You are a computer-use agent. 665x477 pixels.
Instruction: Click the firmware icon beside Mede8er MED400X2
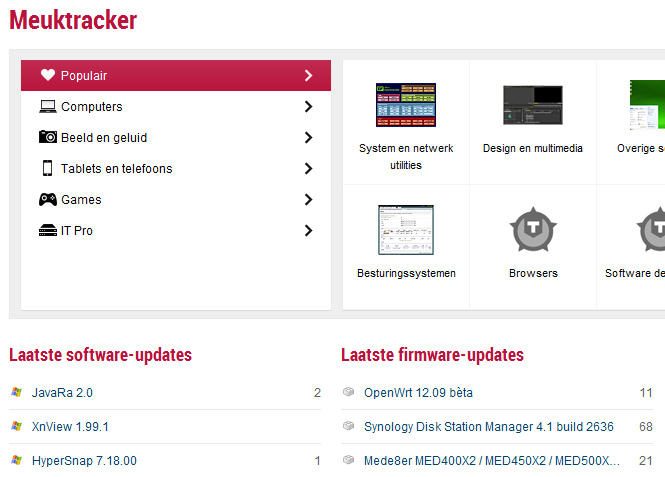[x=348, y=460]
